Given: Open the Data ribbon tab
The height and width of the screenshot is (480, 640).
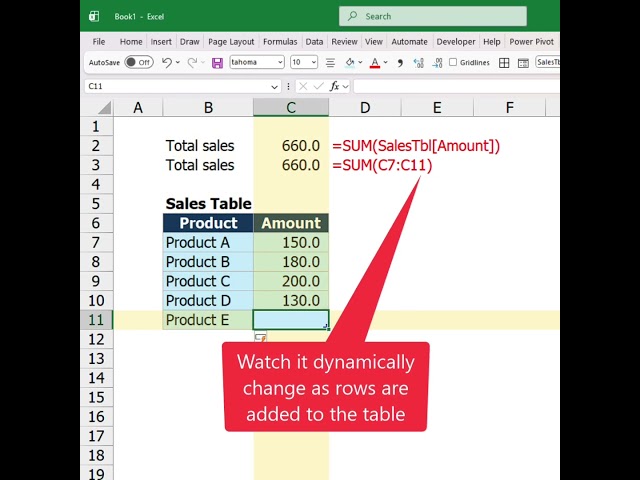Looking at the screenshot, I should coord(314,42).
